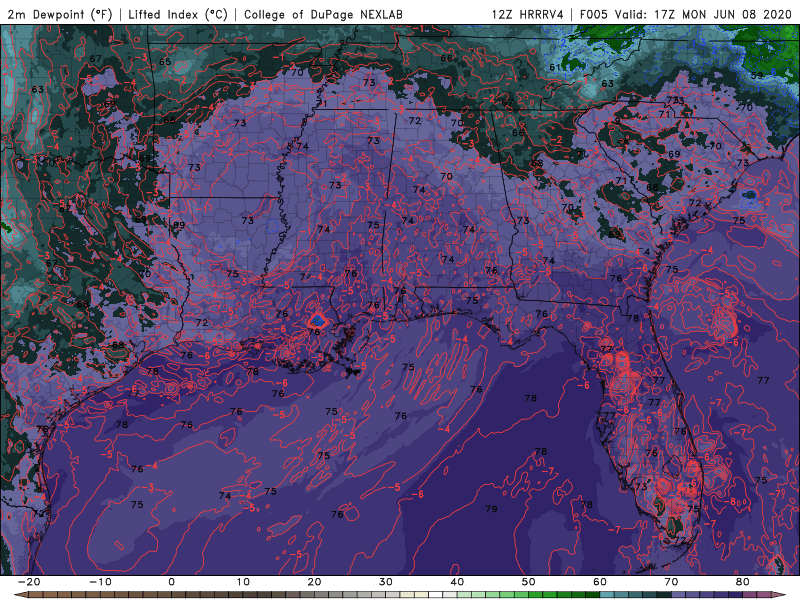Click the '-10' color scale label
800x600 pixels.
click(100, 582)
